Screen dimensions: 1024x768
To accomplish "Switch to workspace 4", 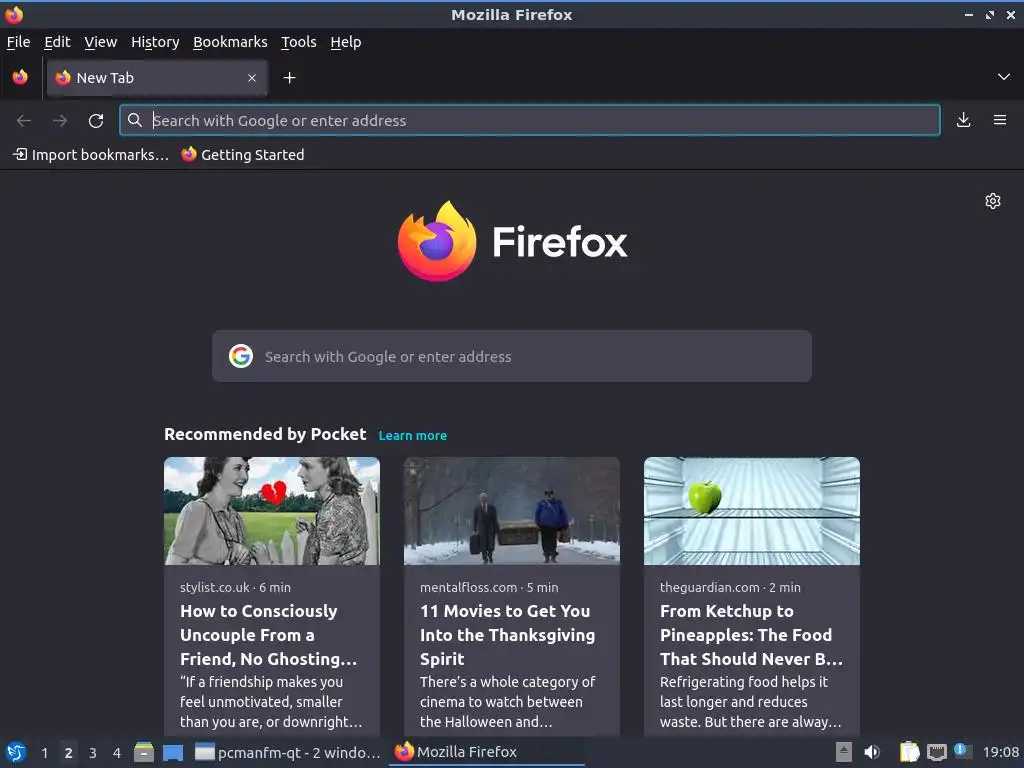I will click(x=117, y=753).
